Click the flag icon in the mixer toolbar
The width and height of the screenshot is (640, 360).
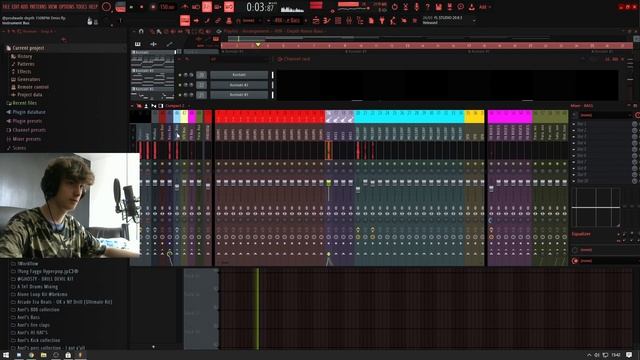[154, 106]
